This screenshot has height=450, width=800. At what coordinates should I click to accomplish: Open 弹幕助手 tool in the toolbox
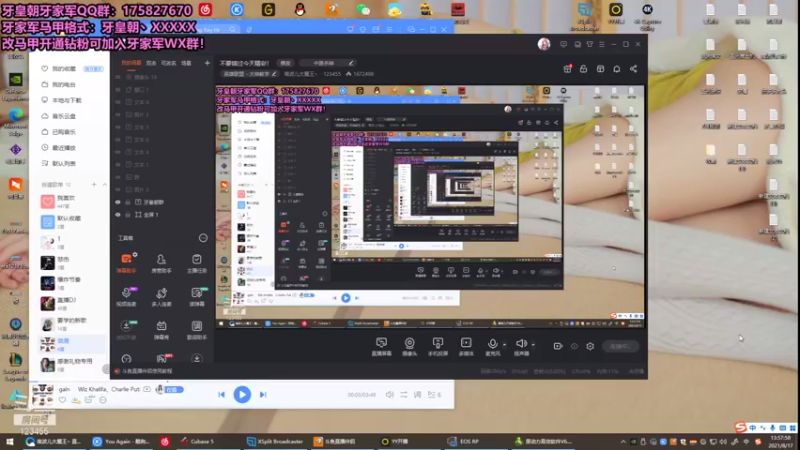pos(127,262)
